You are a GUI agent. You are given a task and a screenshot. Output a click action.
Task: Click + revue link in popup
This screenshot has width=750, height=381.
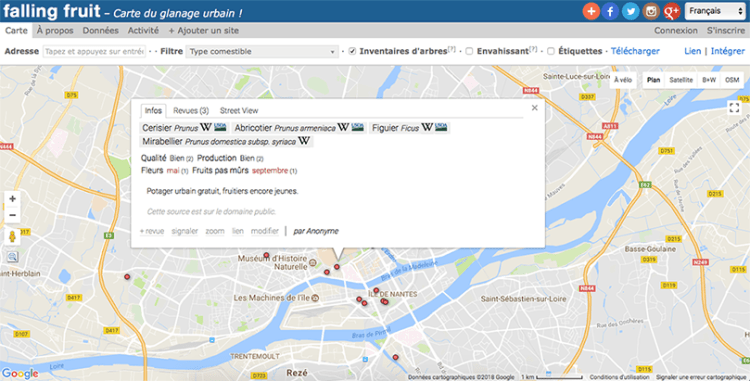(x=152, y=231)
